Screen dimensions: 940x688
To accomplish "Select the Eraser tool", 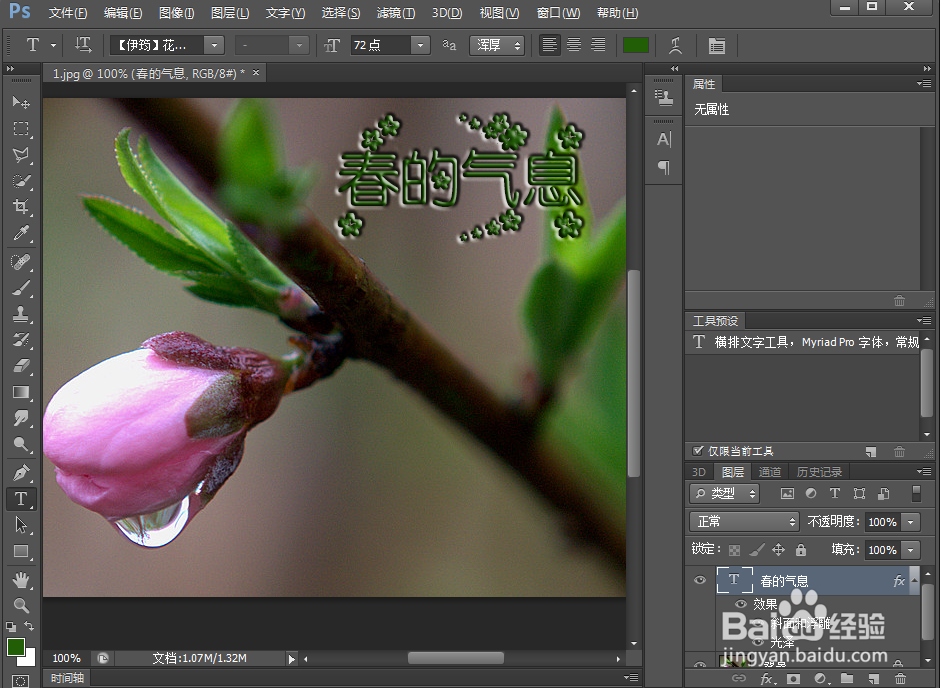I will (x=21, y=366).
